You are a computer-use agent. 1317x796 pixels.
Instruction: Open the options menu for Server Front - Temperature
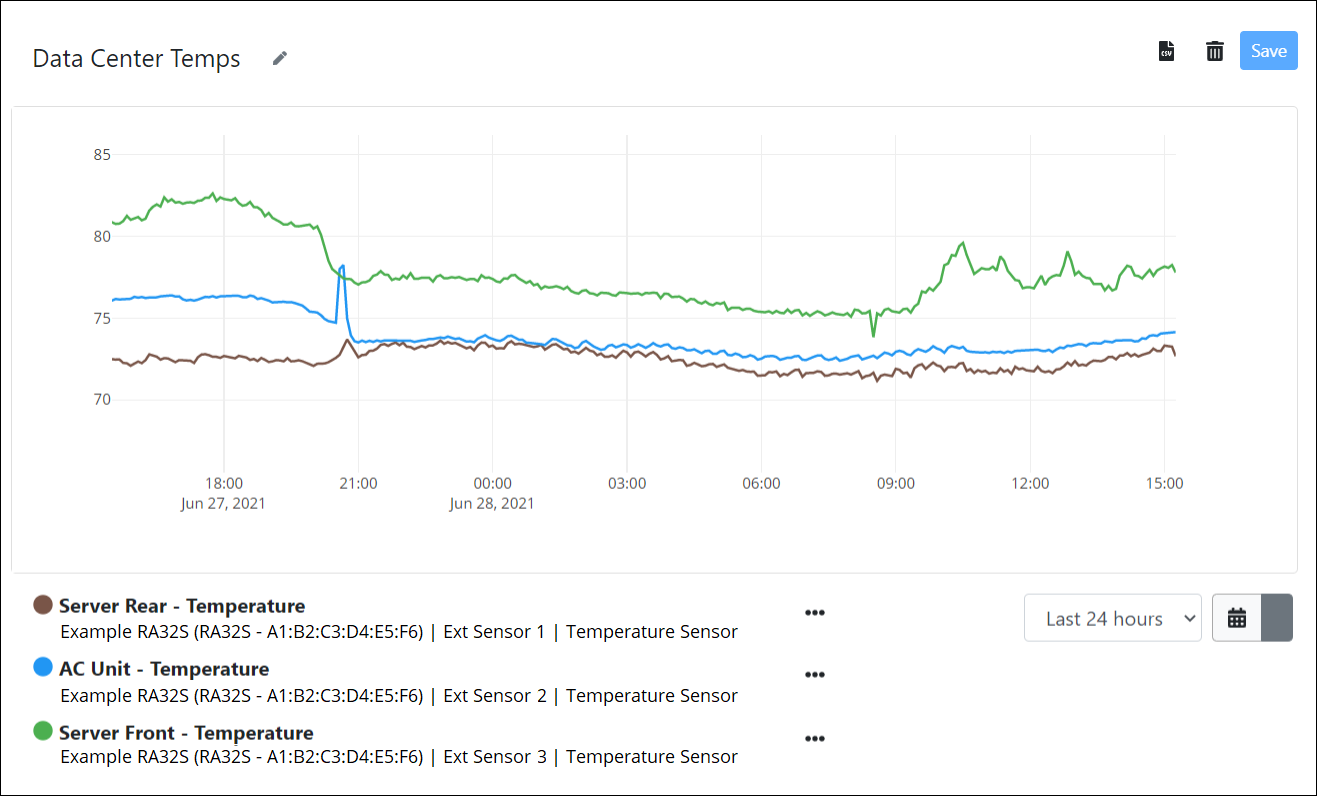(815, 738)
